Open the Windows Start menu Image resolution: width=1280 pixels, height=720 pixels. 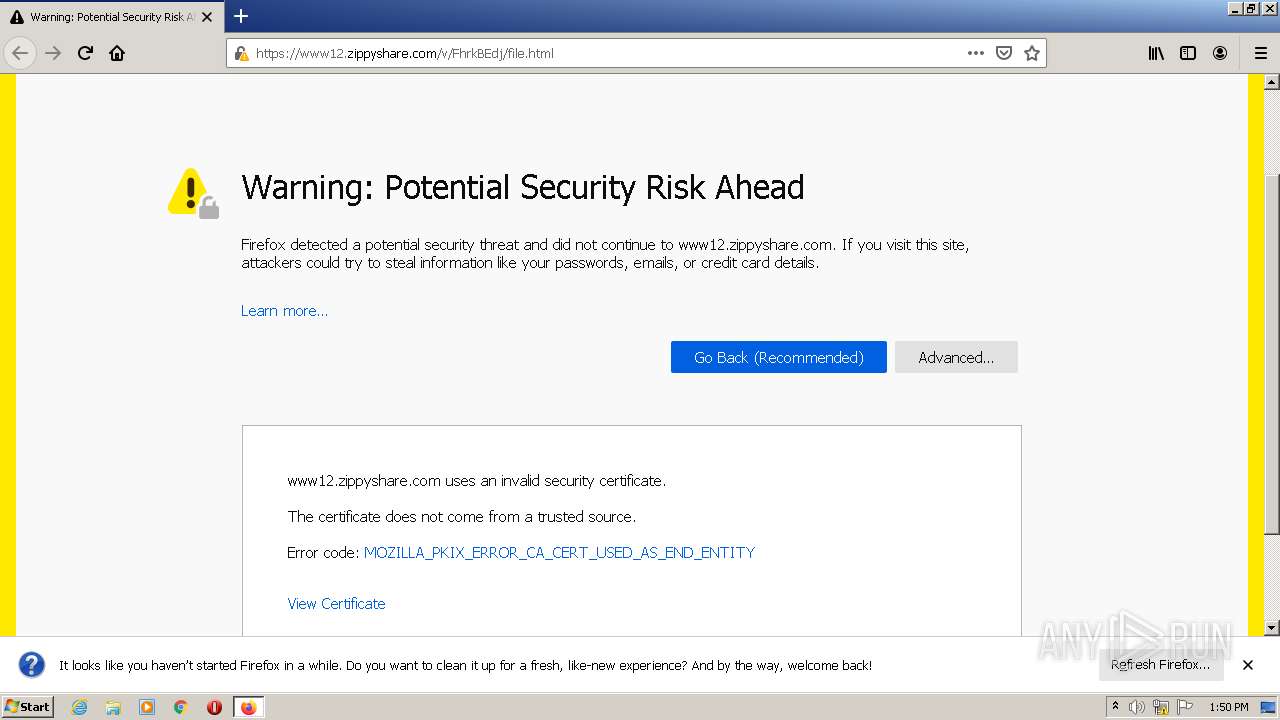coord(28,707)
